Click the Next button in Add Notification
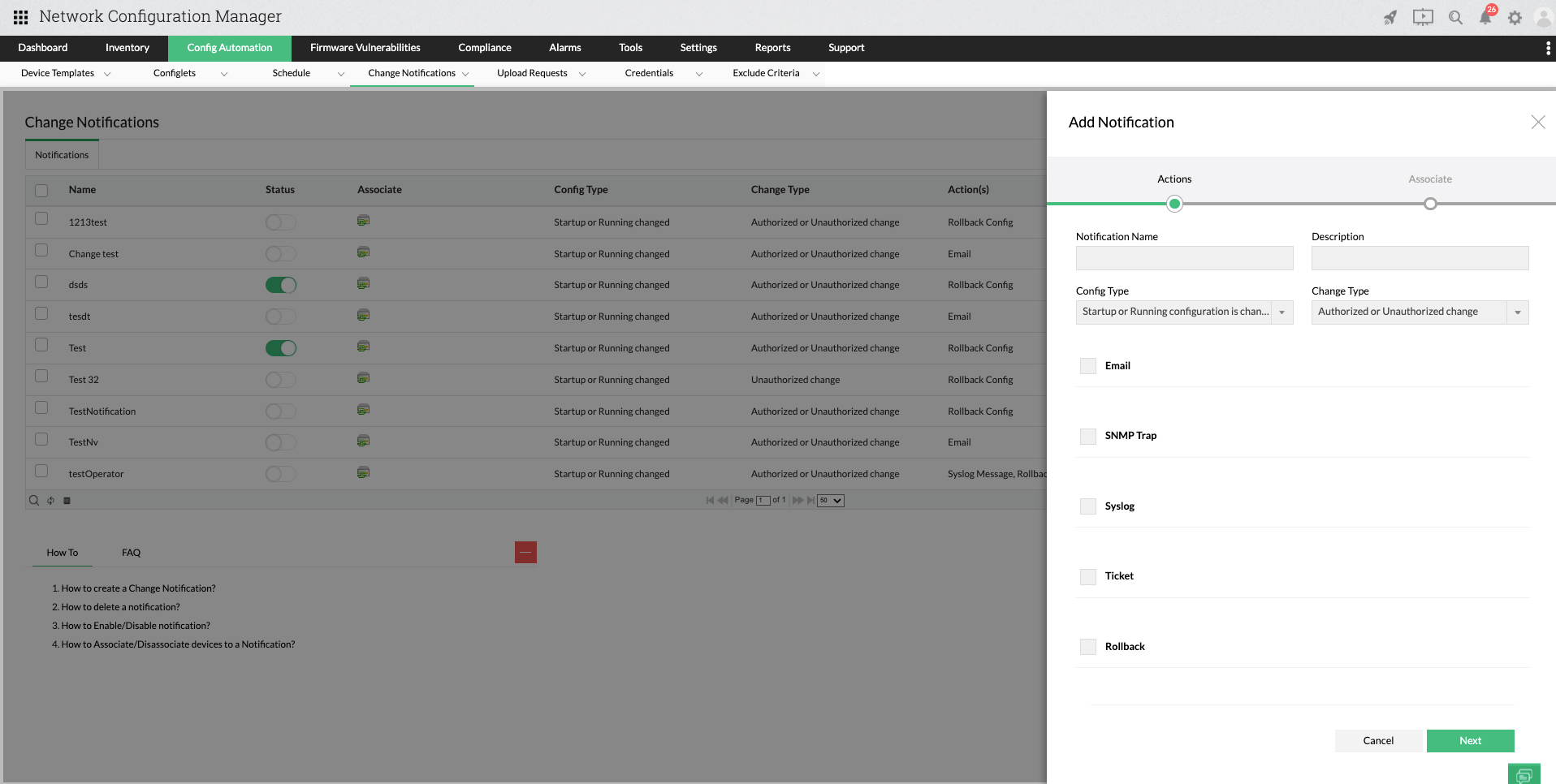Image resolution: width=1556 pixels, height=784 pixels. point(1470,740)
